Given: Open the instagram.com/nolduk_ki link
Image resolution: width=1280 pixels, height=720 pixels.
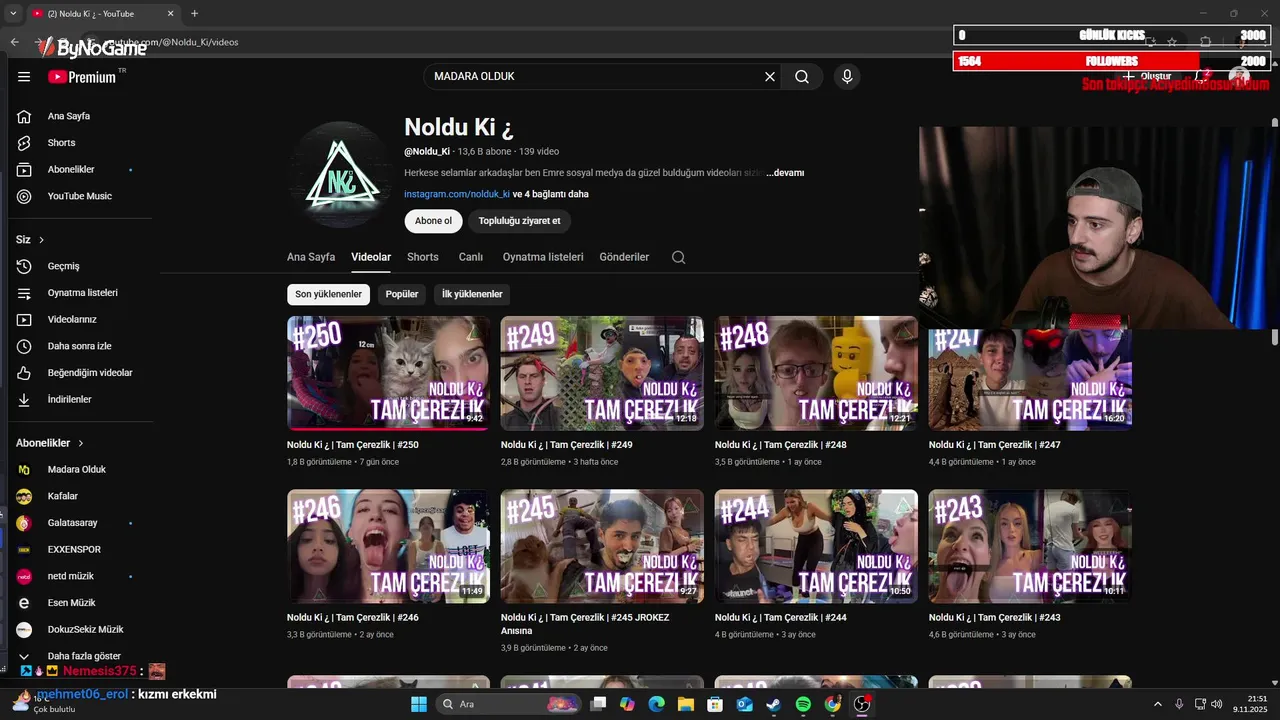Looking at the screenshot, I should click(x=457, y=194).
